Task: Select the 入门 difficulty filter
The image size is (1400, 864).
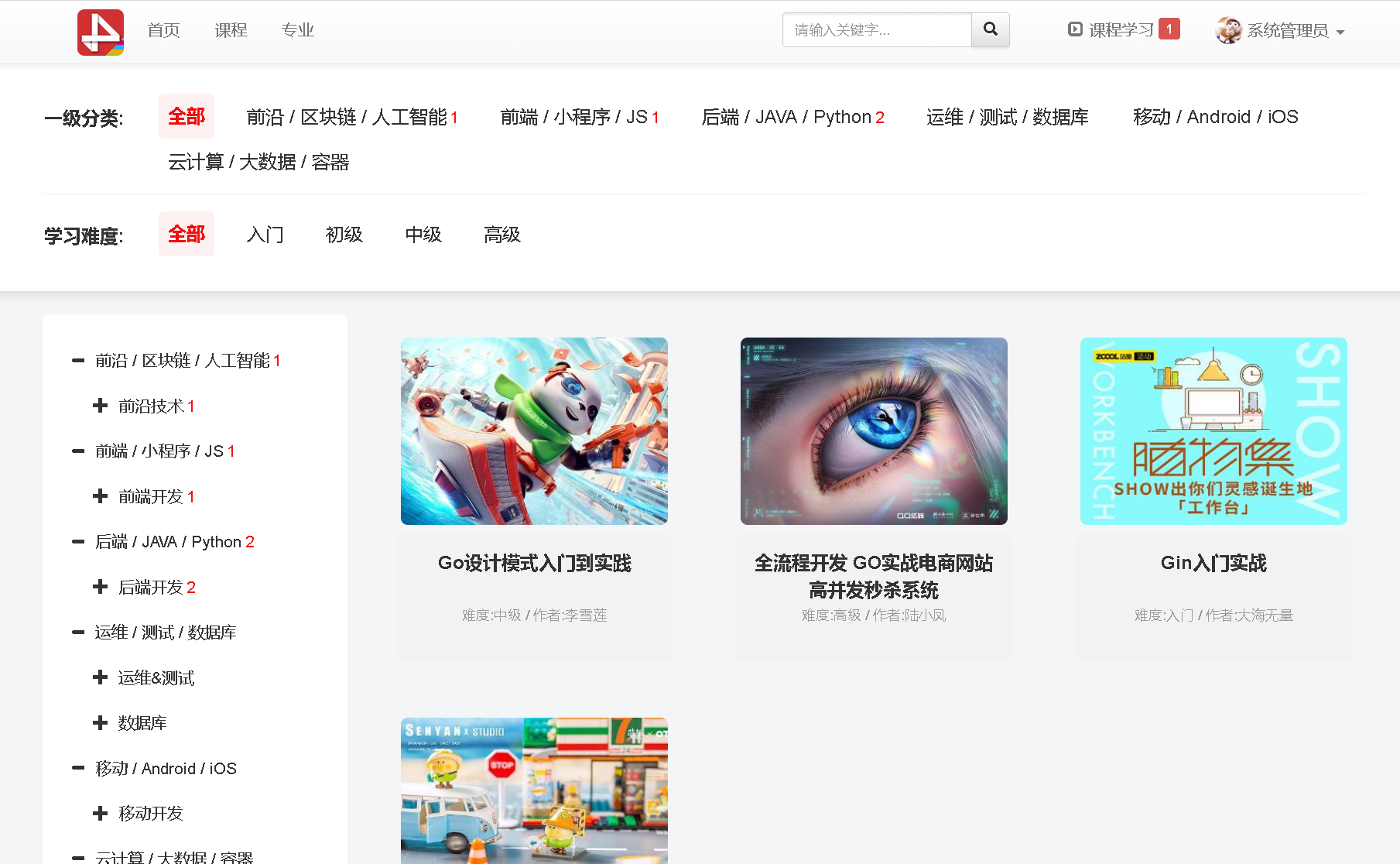Action: pos(265,234)
